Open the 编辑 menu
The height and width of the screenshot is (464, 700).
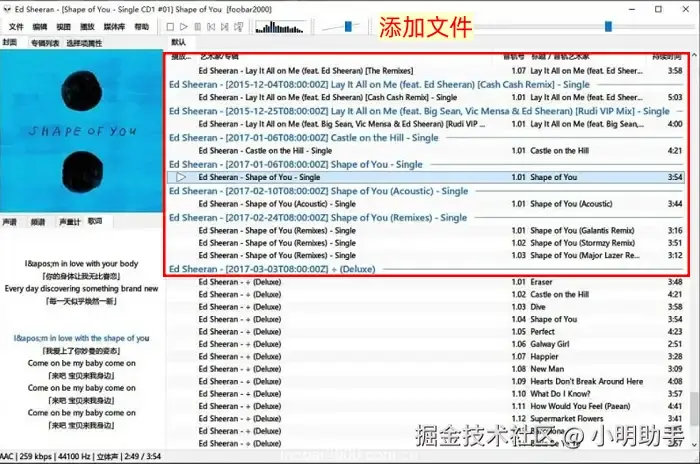click(40, 27)
